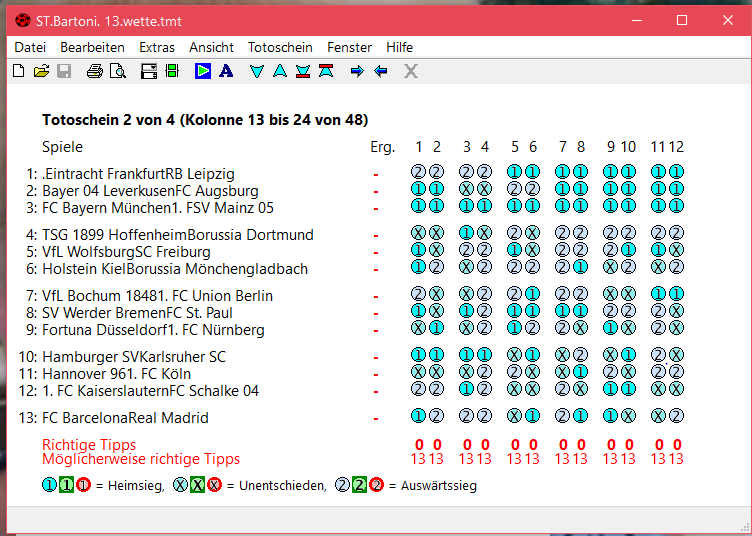This screenshot has width=752, height=536.
Task: Click the column 1 tip for Eintracht Frankfurt game
Action: (x=418, y=172)
